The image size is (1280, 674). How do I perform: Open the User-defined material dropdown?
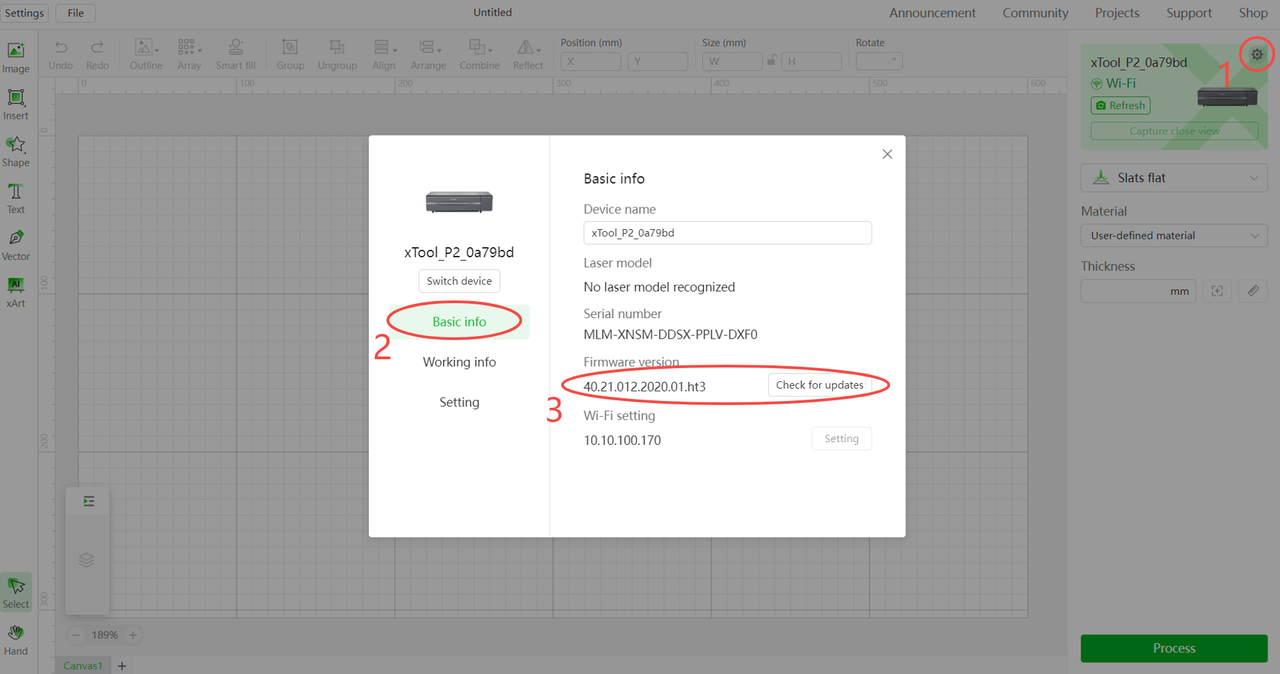(1174, 236)
